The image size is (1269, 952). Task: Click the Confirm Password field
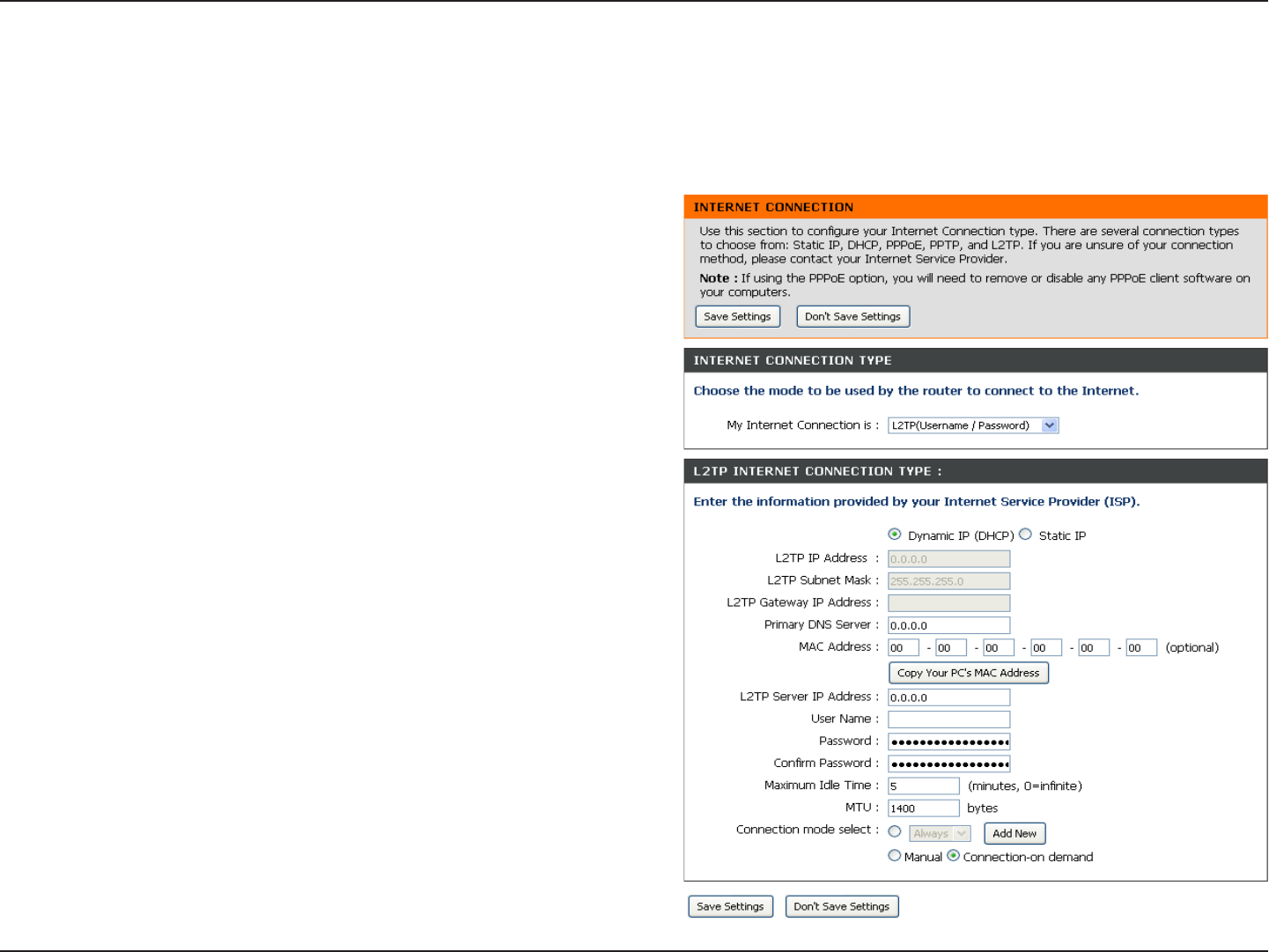(x=949, y=764)
